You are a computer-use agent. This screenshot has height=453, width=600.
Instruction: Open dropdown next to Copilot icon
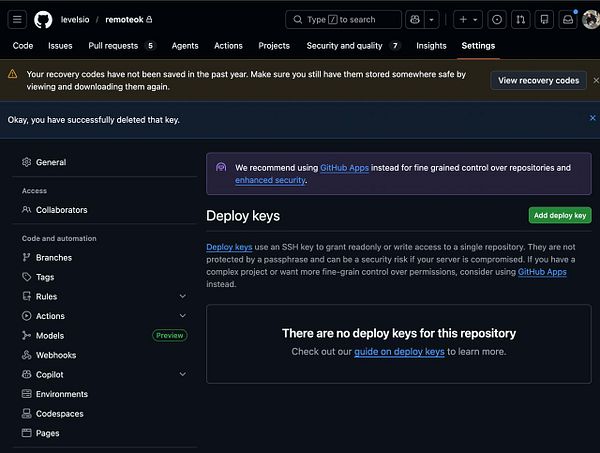[432, 20]
